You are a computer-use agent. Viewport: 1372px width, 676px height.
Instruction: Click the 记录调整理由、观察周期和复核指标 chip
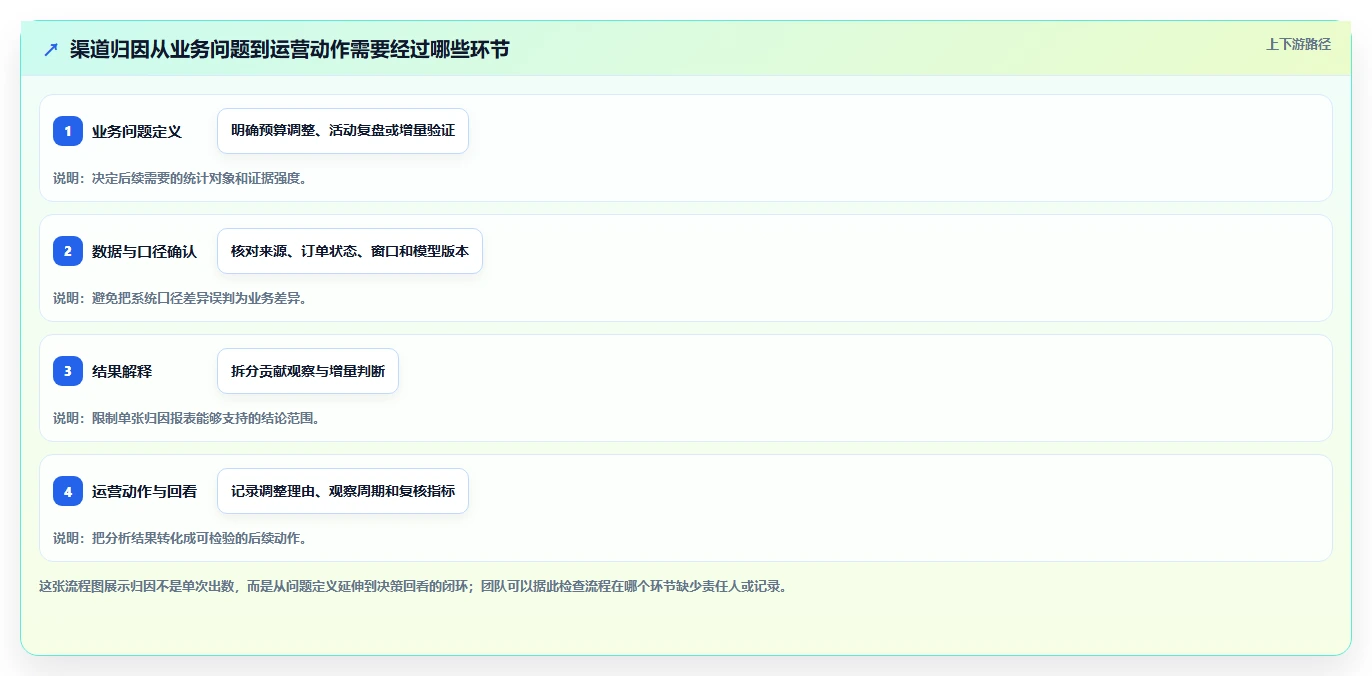pos(343,491)
